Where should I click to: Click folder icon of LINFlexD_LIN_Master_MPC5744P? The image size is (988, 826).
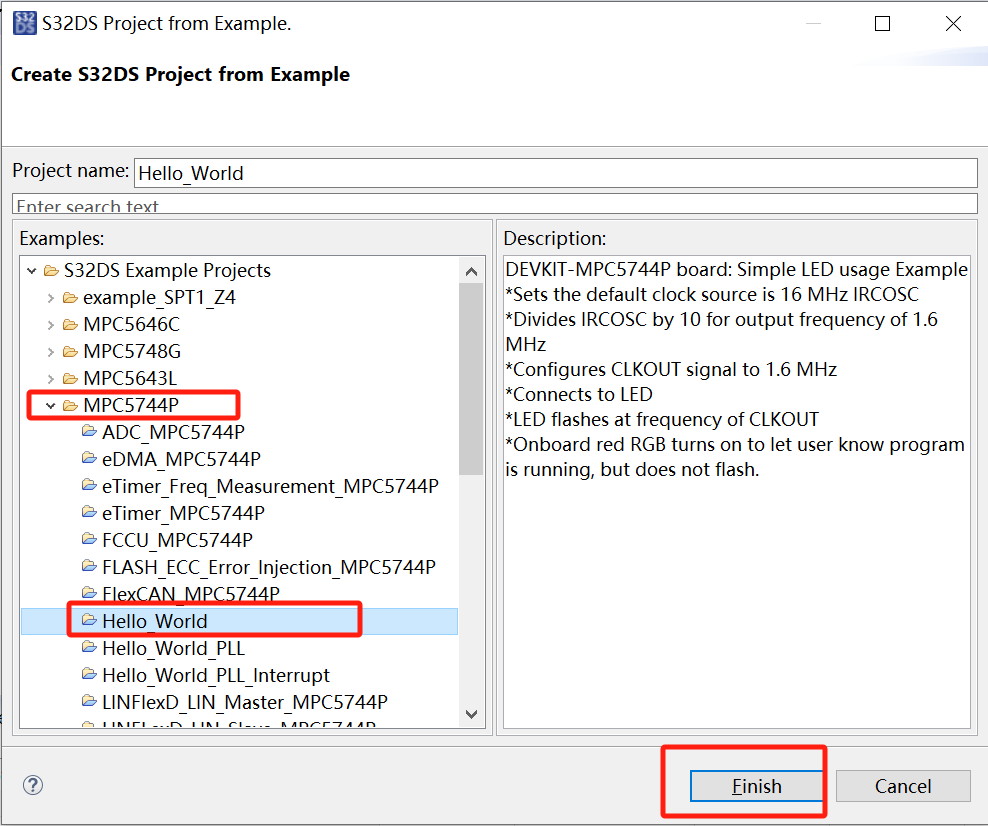[x=89, y=701]
